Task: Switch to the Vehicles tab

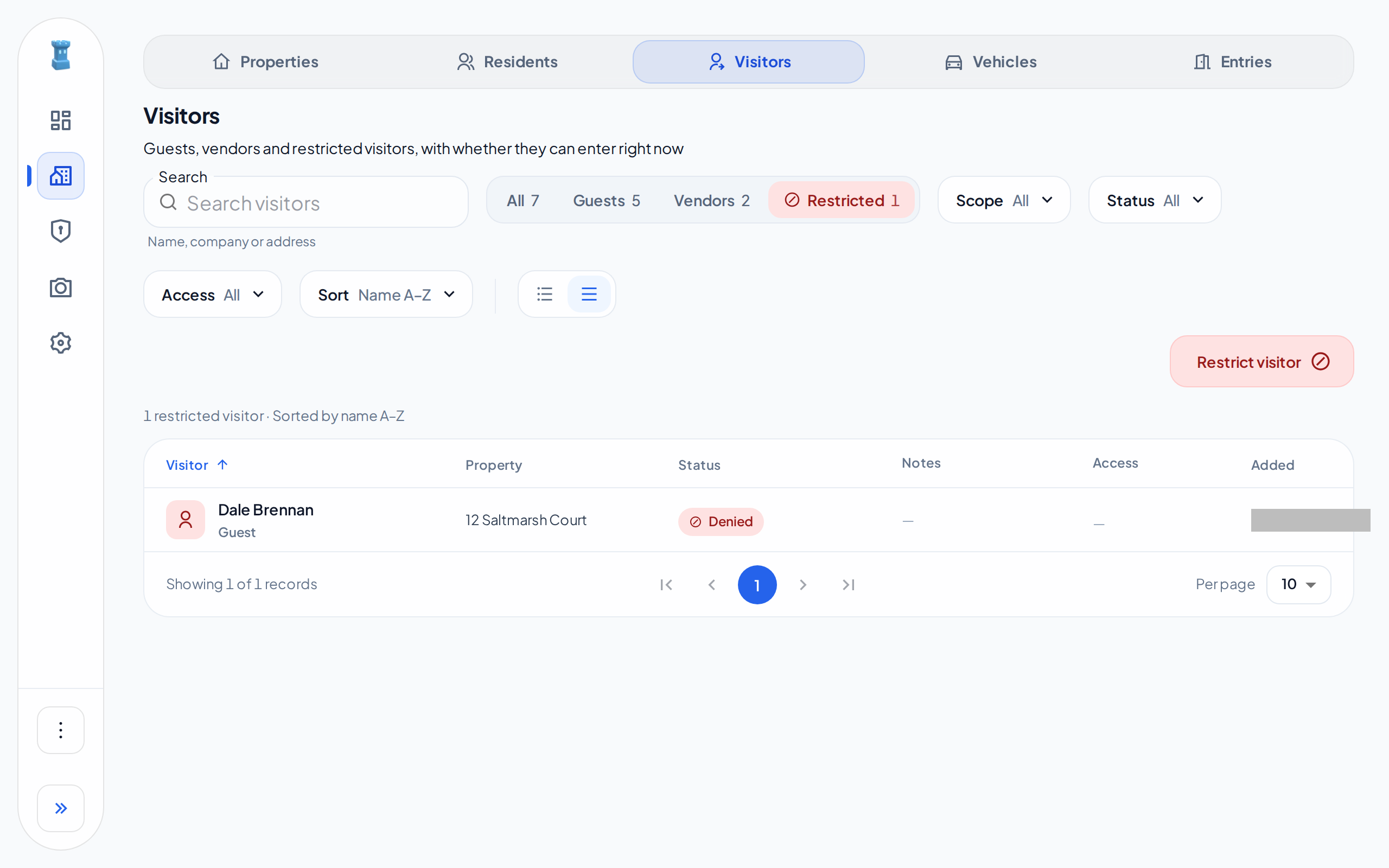Action: [x=991, y=62]
